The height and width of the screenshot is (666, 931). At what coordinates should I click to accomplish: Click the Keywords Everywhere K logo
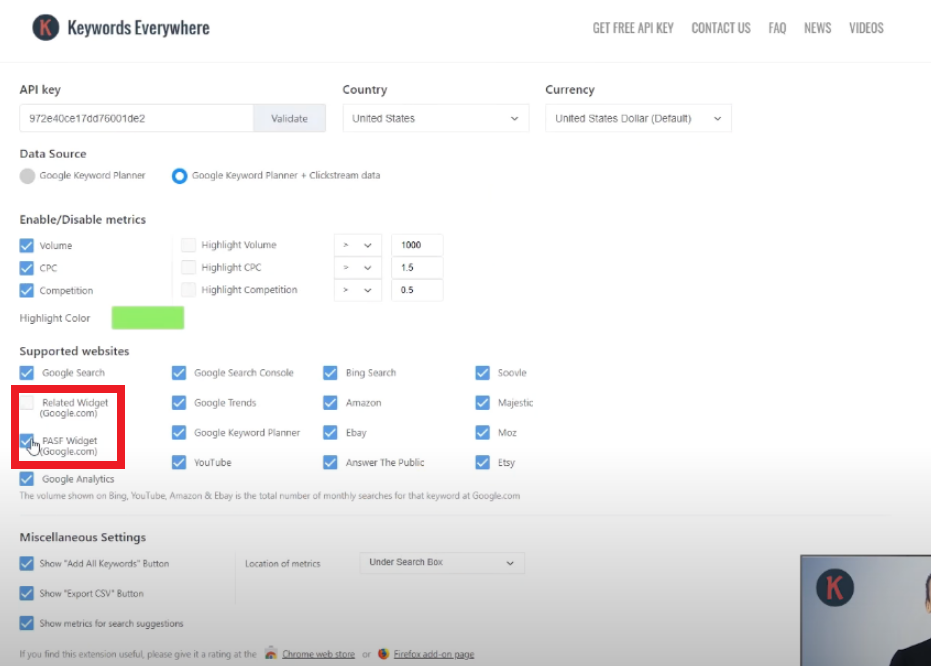click(x=46, y=27)
